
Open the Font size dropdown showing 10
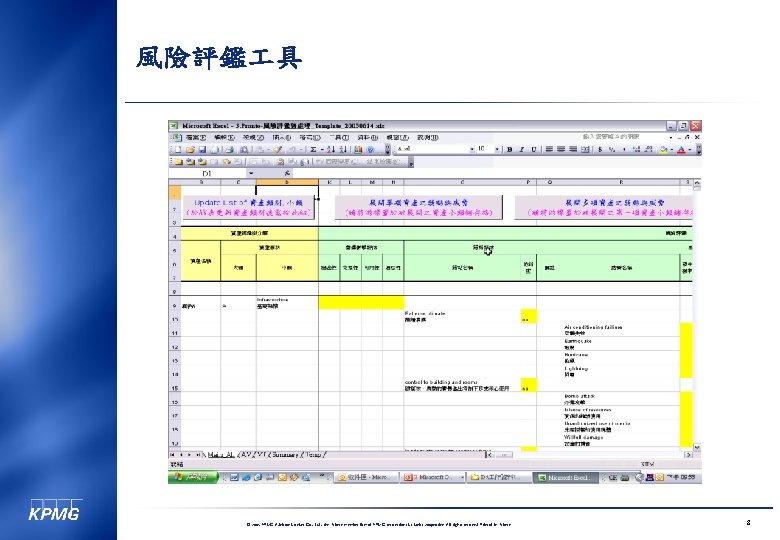497,149
